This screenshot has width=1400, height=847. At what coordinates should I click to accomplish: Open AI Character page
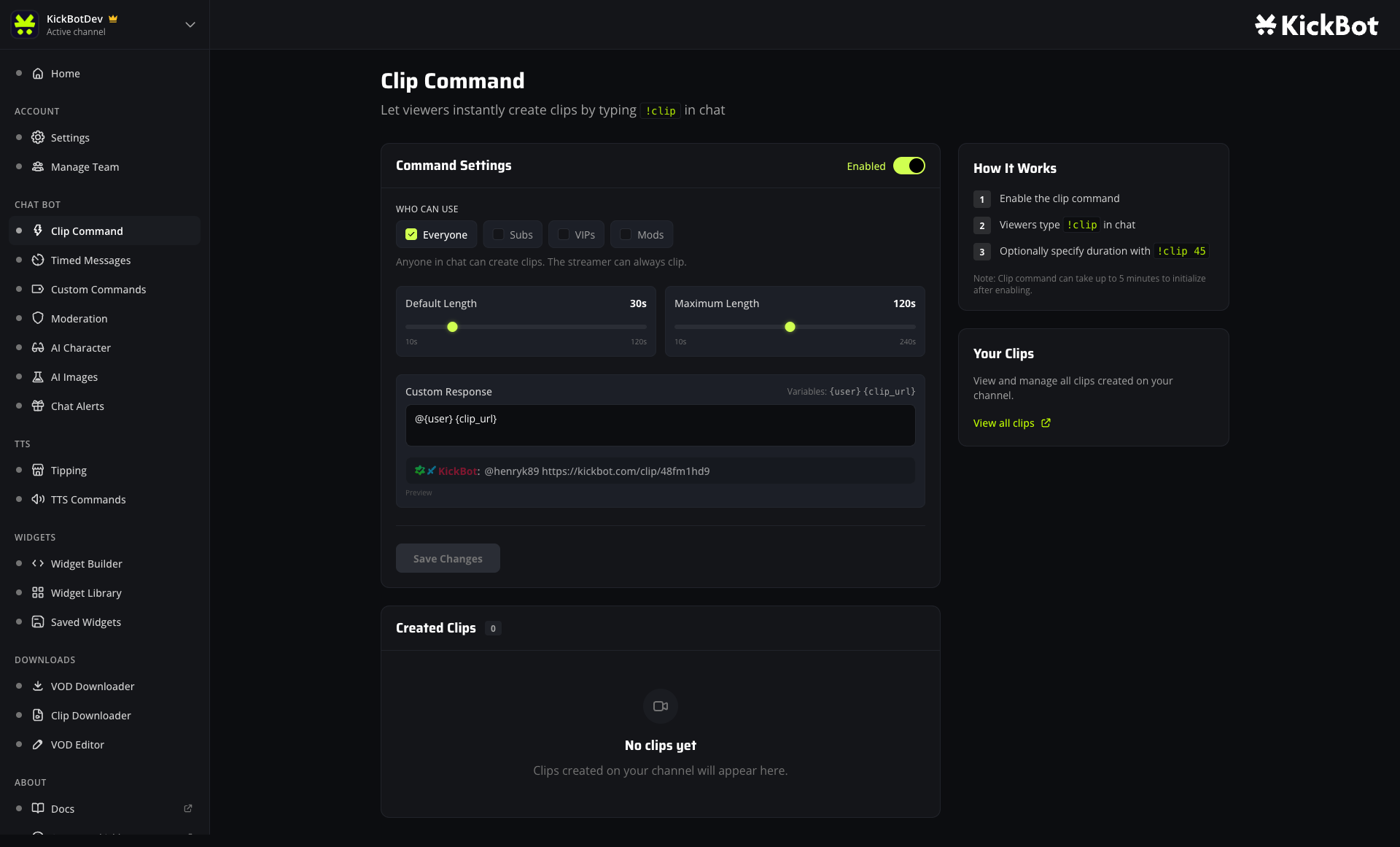(x=104, y=348)
